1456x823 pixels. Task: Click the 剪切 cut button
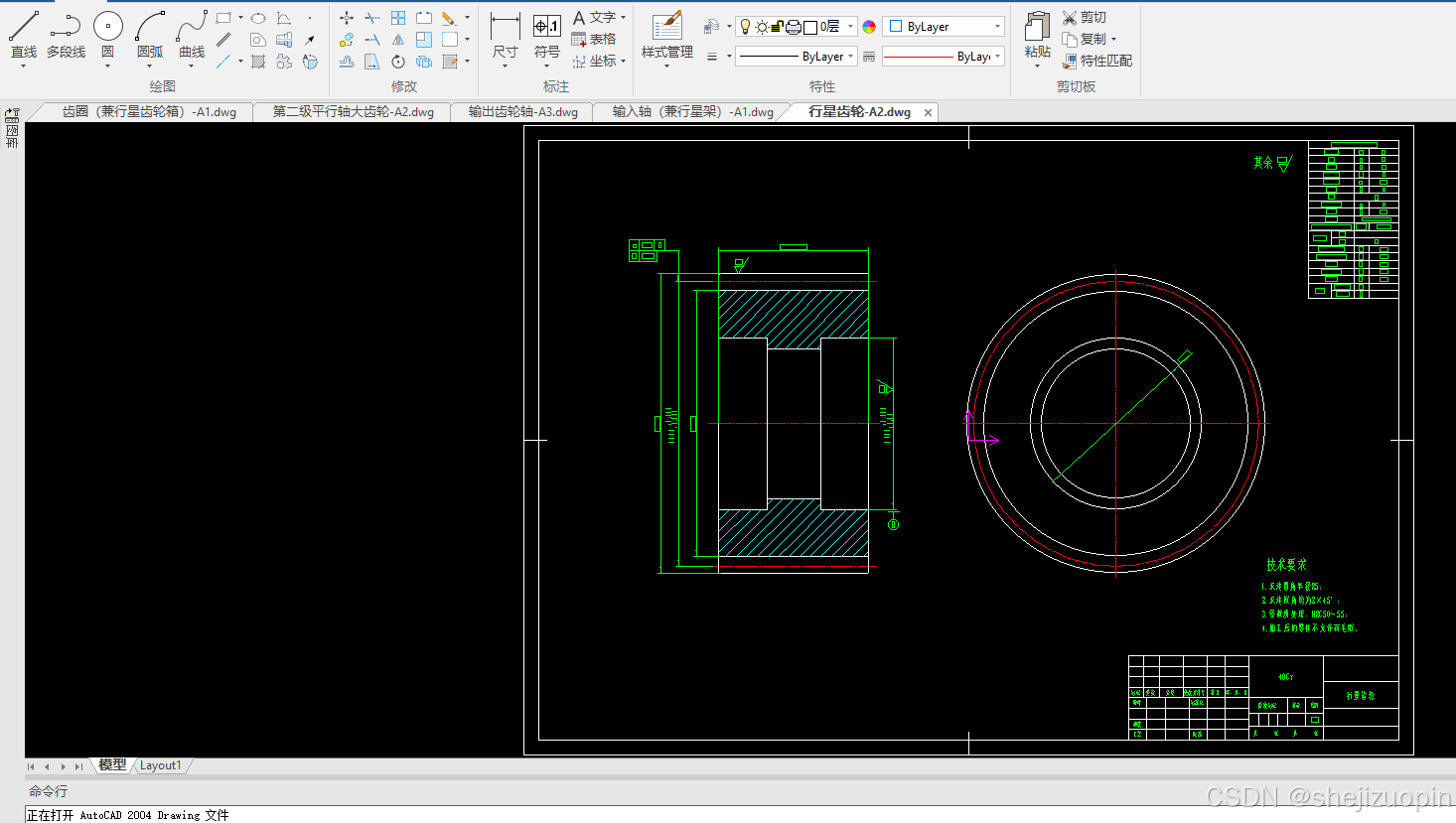1084,17
